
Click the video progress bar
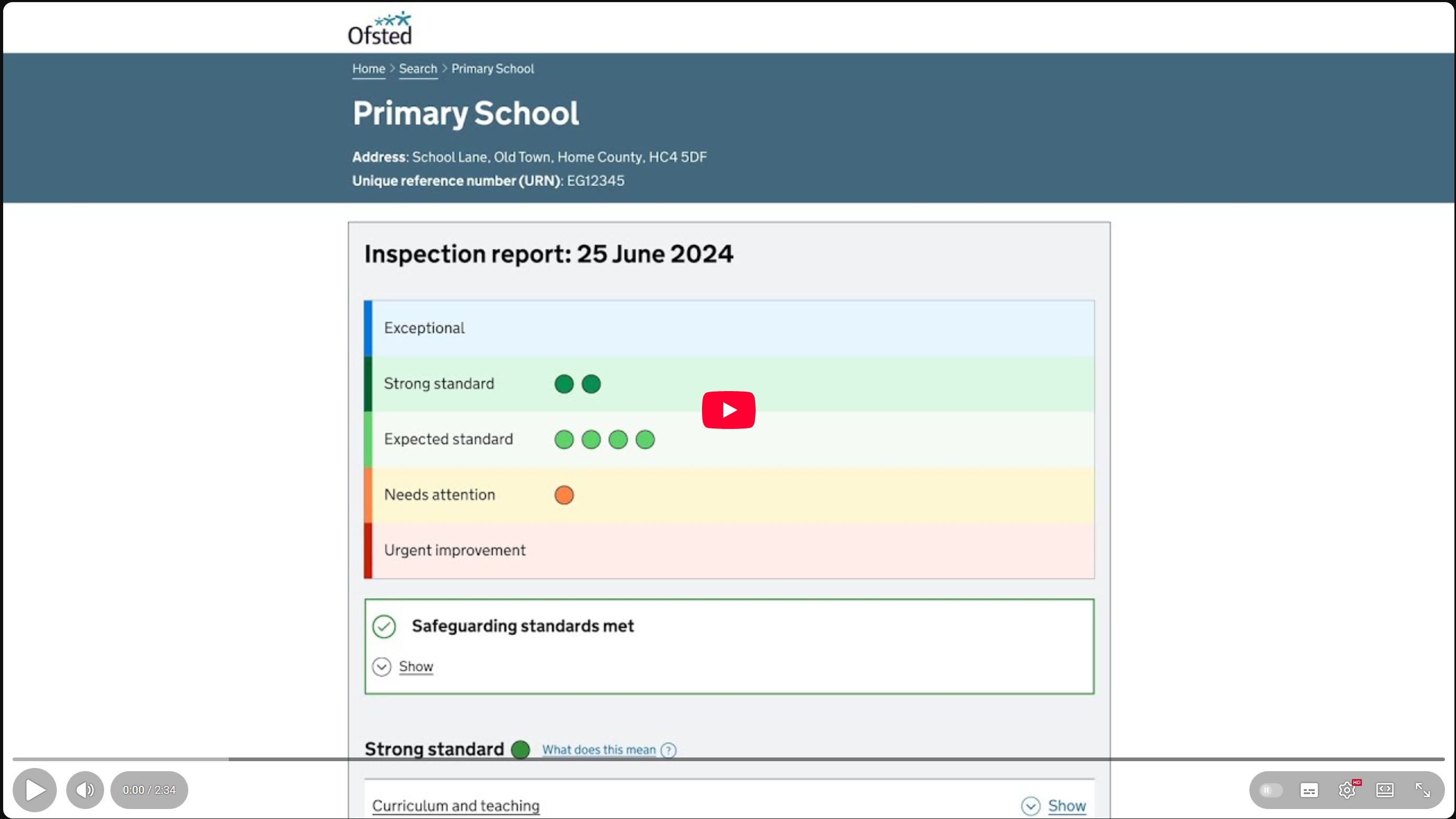pos(728,759)
